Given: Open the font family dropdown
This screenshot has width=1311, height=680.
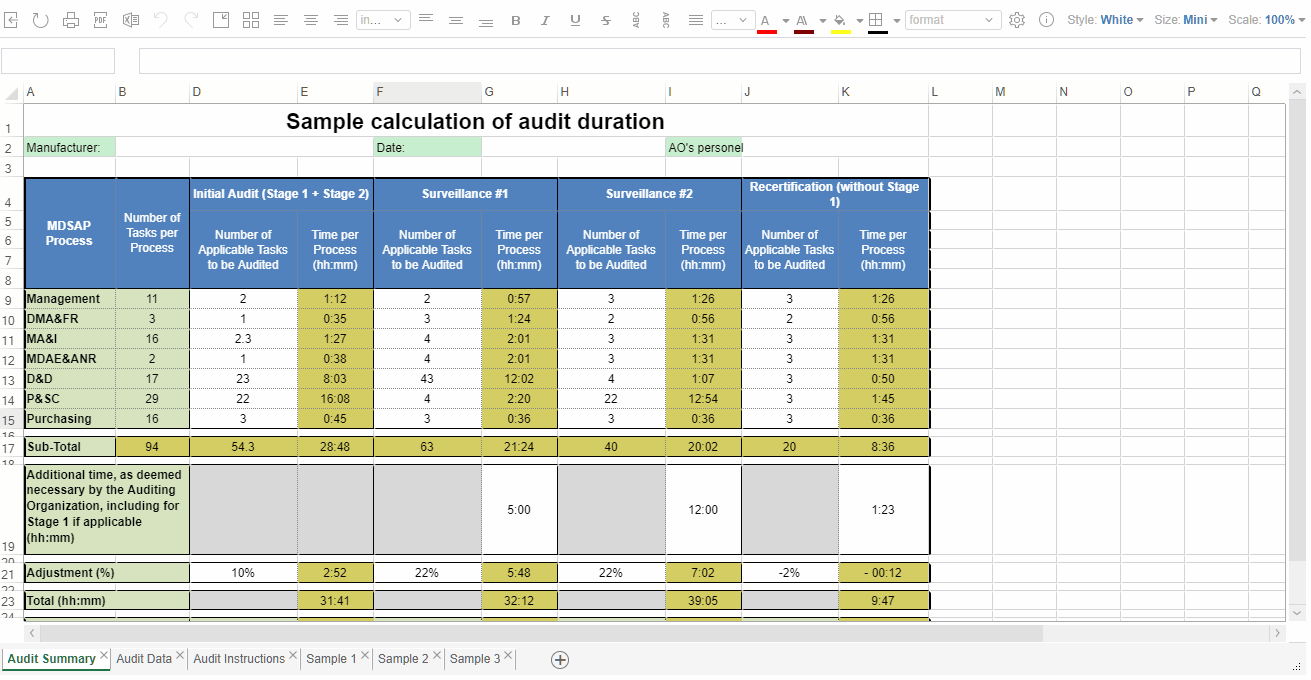Looking at the screenshot, I should [x=383, y=20].
